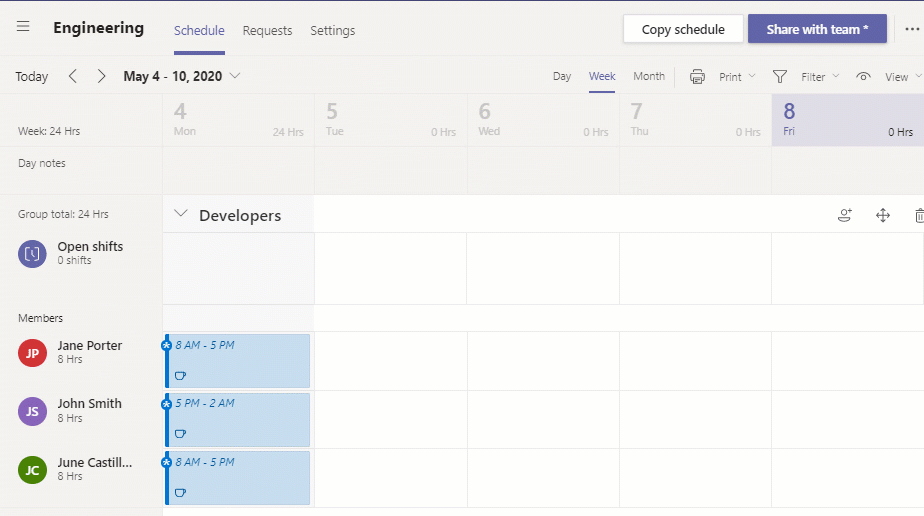This screenshot has height=516, width=924.
Task: Delete the Developers group via trash icon
Action: [919, 216]
